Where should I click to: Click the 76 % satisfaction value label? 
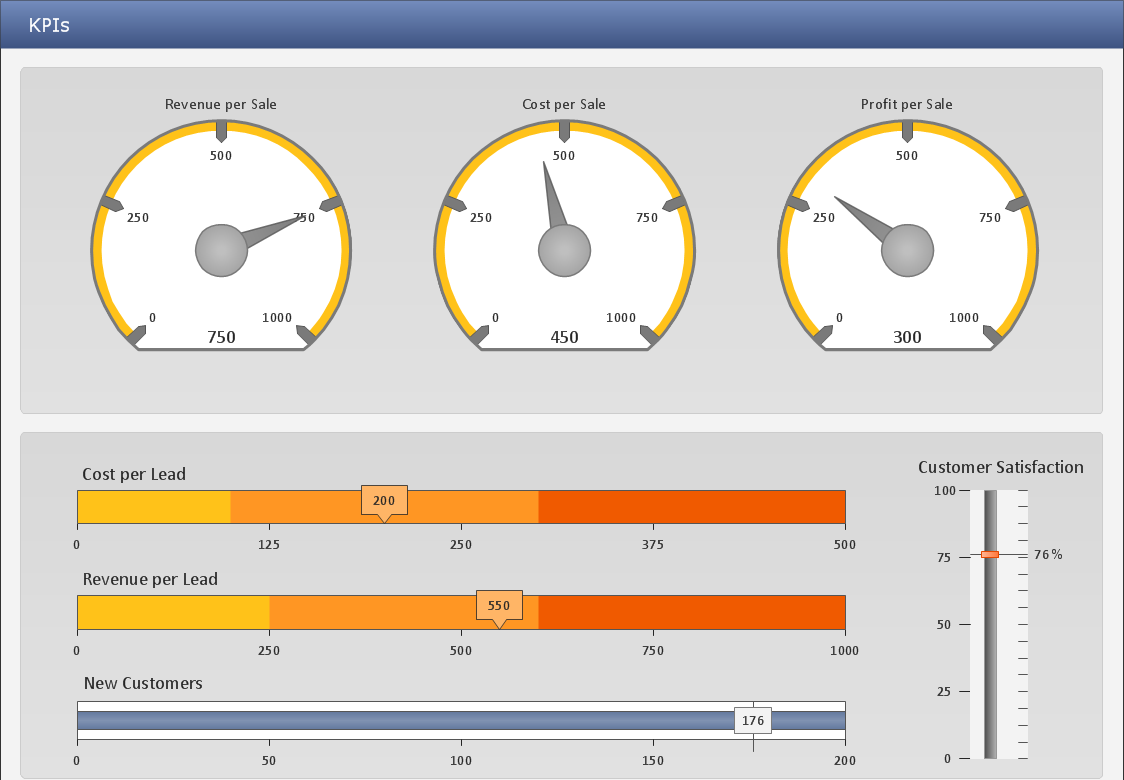tap(1048, 555)
